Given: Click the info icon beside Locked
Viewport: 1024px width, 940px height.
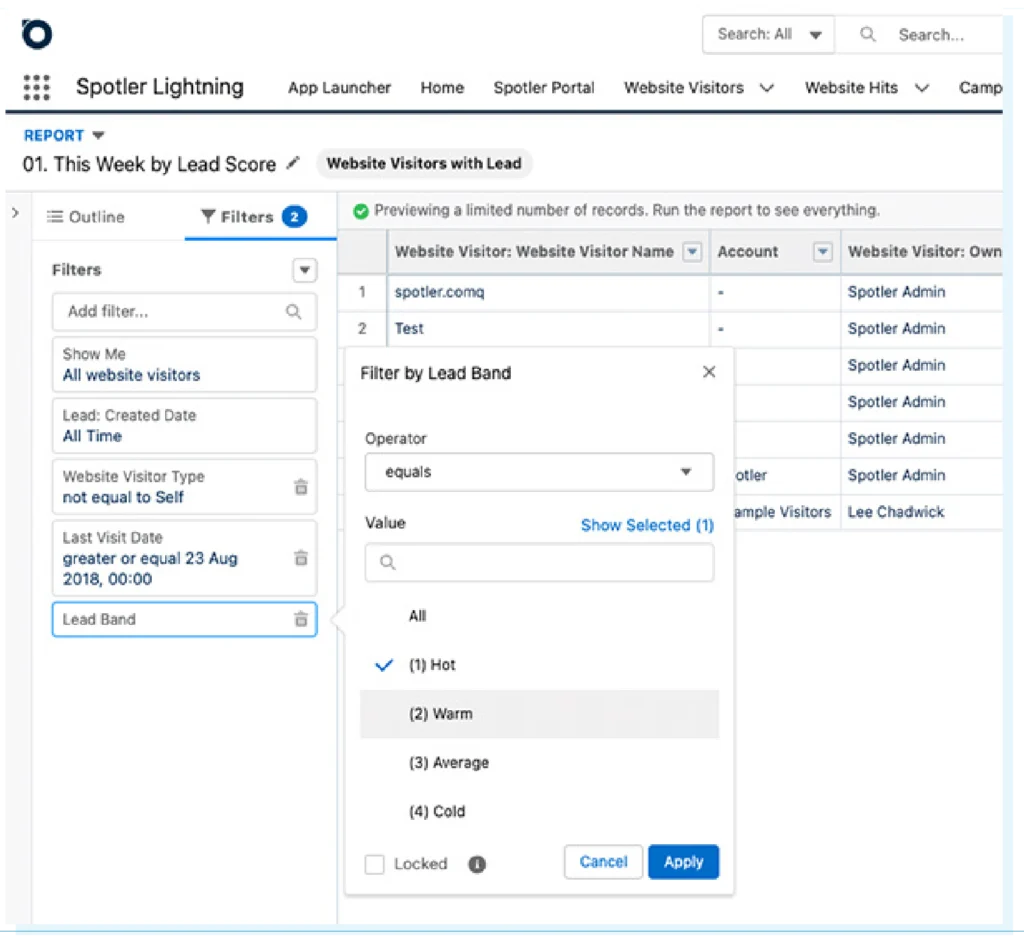Looking at the screenshot, I should 477,864.
